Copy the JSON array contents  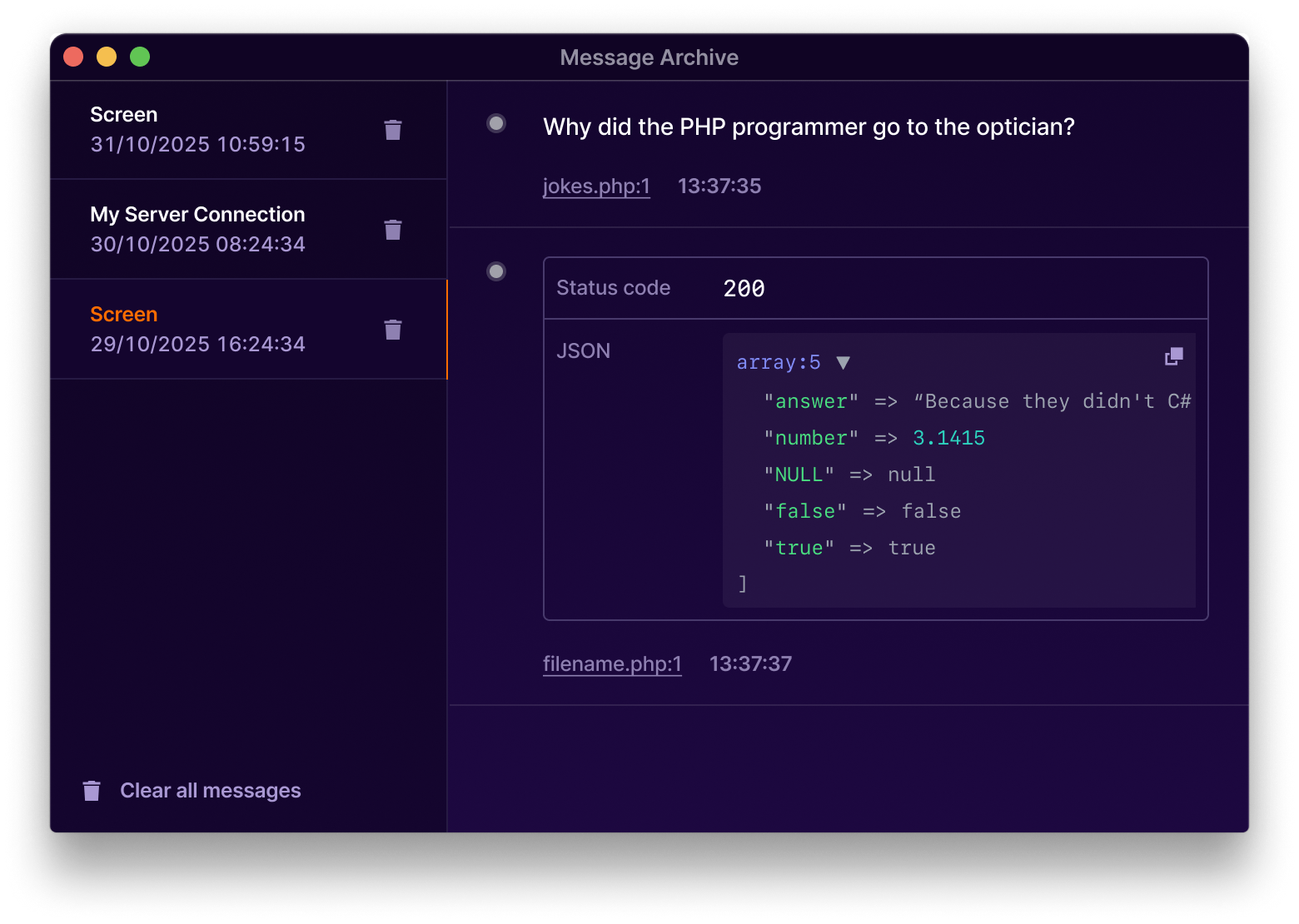[1173, 357]
